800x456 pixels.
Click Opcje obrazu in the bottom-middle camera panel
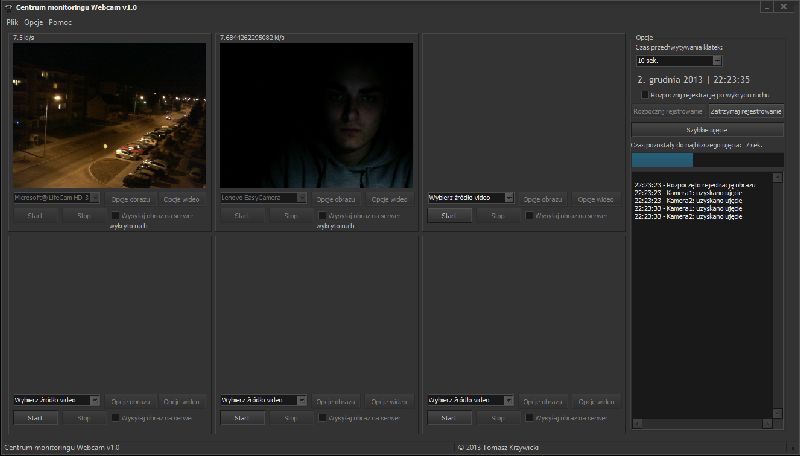point(336,402)
